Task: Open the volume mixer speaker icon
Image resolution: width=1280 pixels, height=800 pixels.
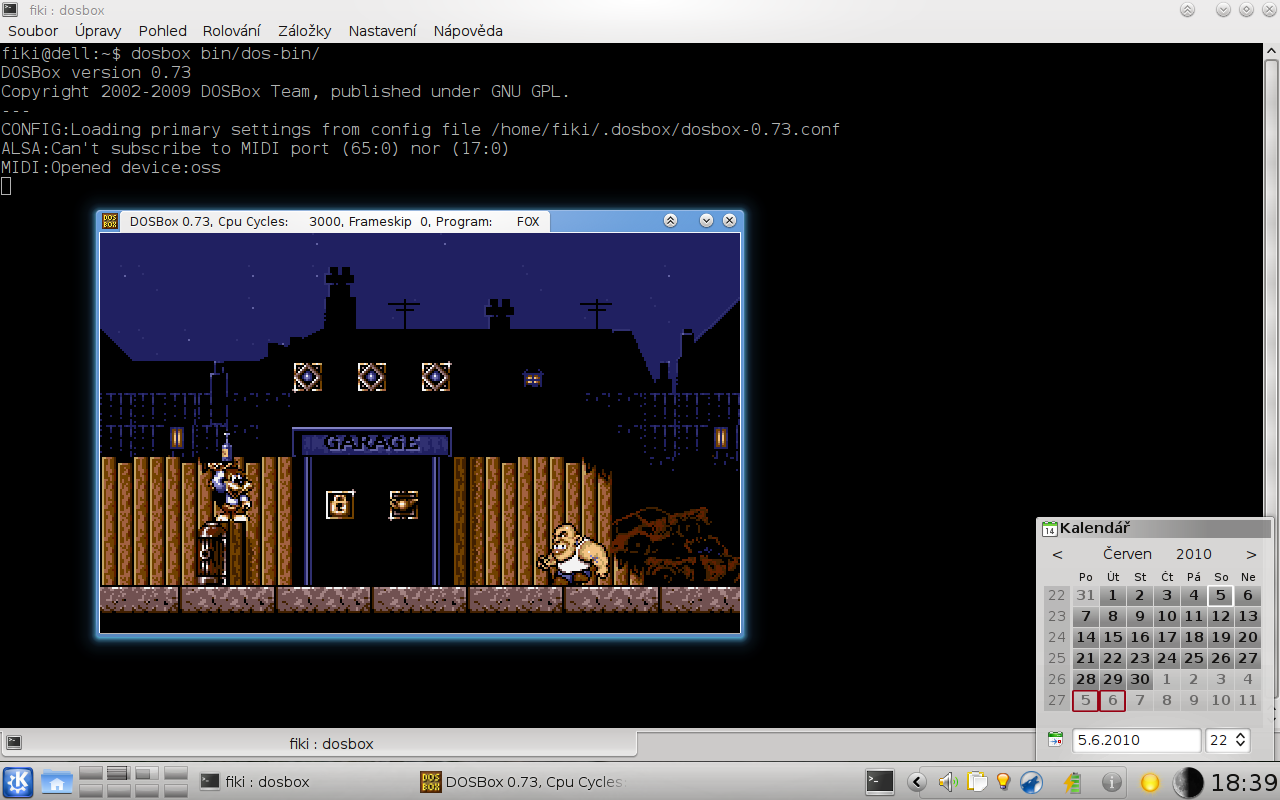Action: pyautogui.click(x=947, y=782)
